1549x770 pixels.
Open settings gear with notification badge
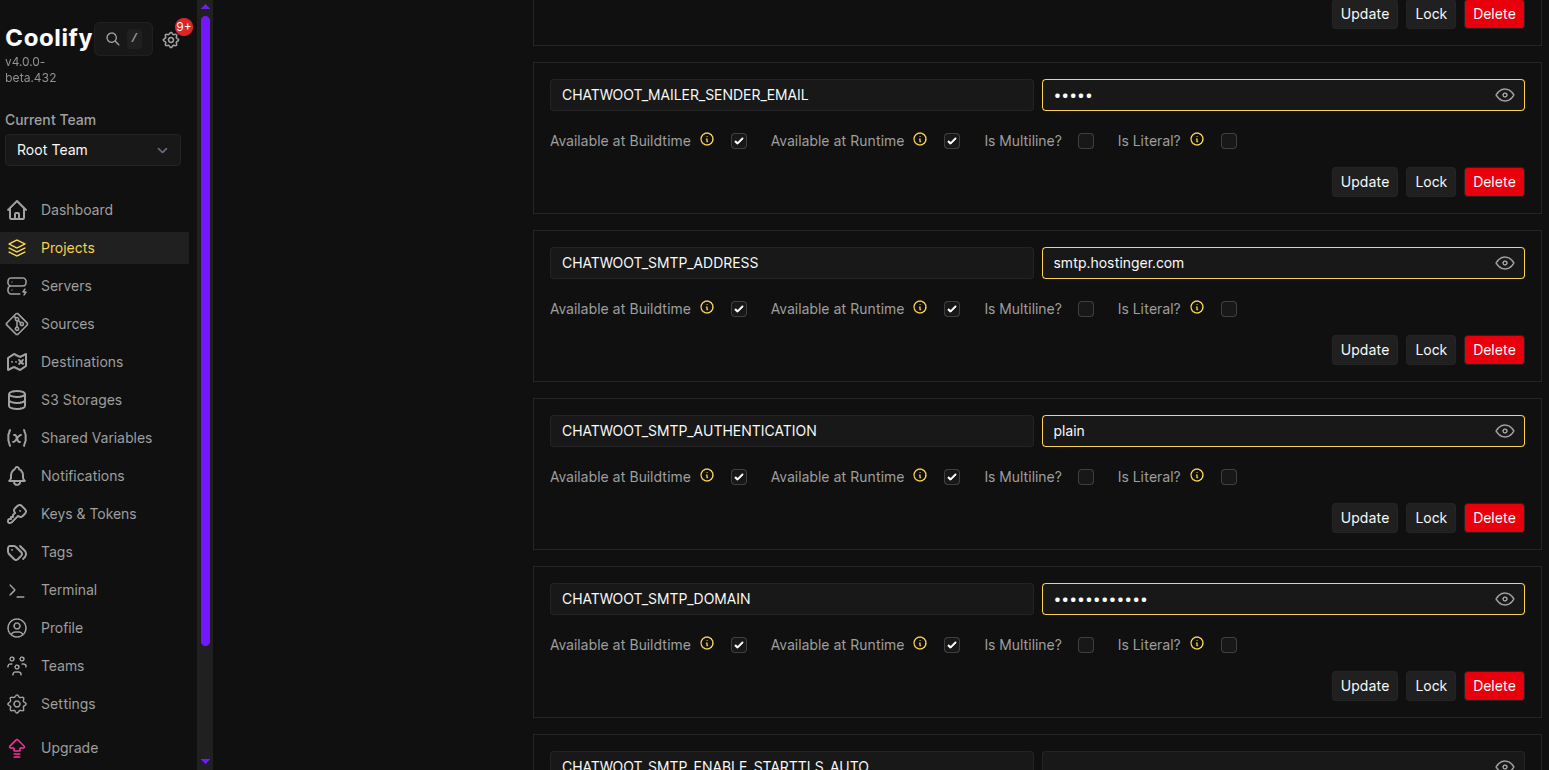click(x=171, y=40)
